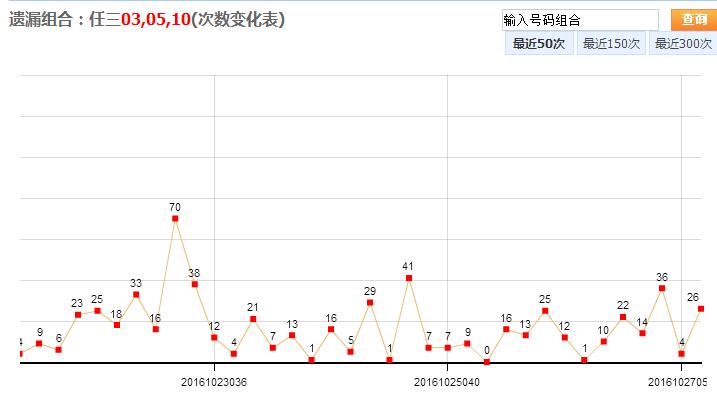The height and width of the screenshot is (397, 717).
Task: Click the red 03,05,10 combination title text
Action: pyautogui.click(x=155, y=19)
